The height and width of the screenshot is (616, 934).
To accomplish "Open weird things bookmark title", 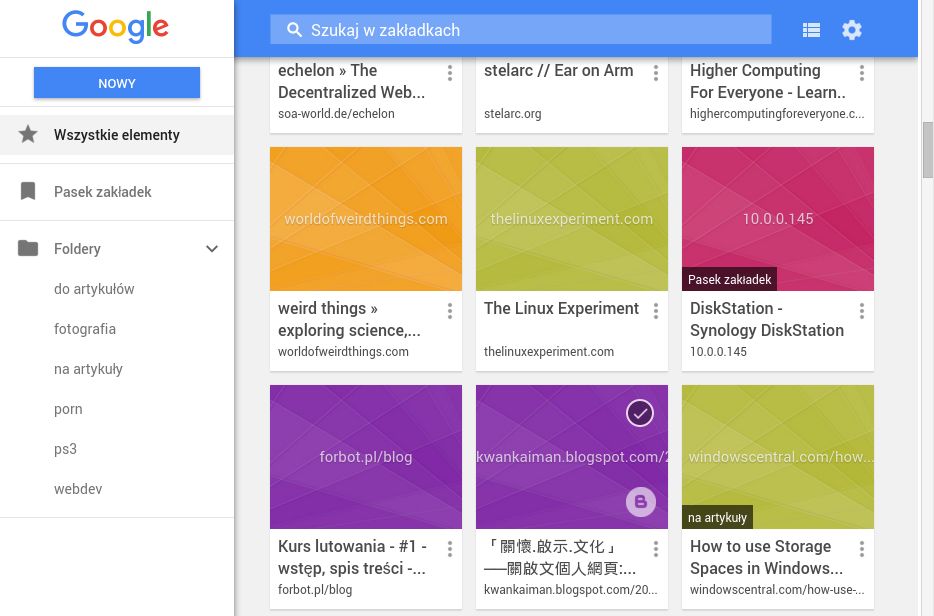I will [x=350, y=319].
